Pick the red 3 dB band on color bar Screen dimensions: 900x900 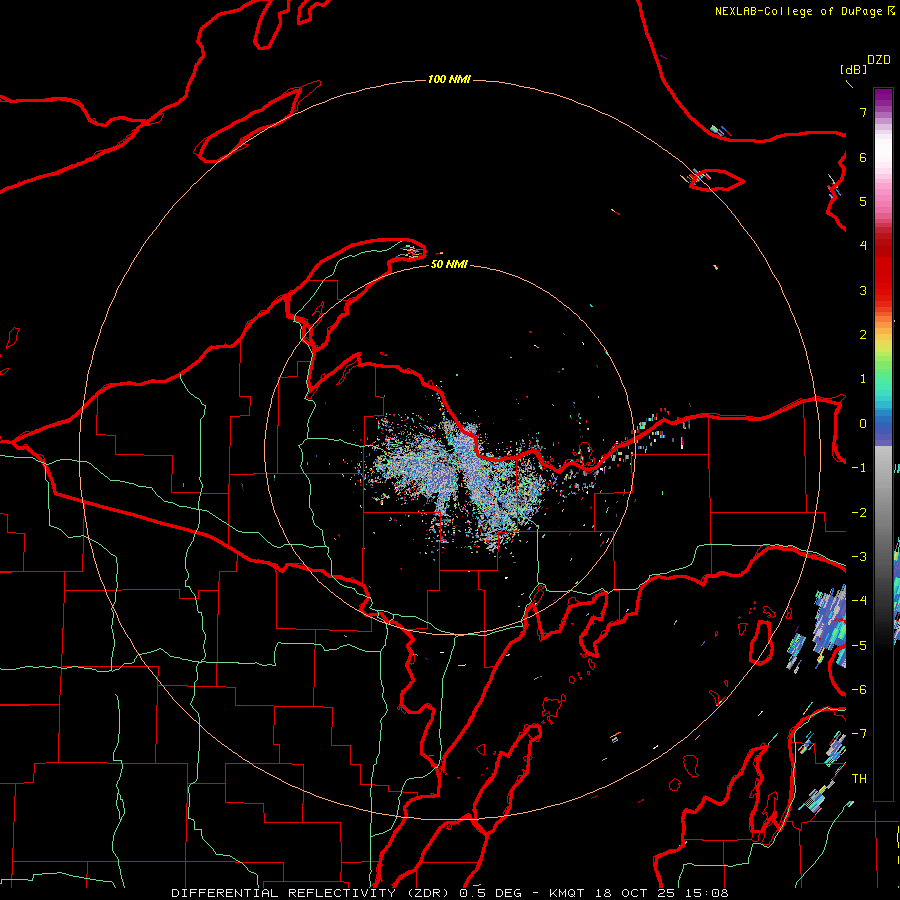pos(883,290)
